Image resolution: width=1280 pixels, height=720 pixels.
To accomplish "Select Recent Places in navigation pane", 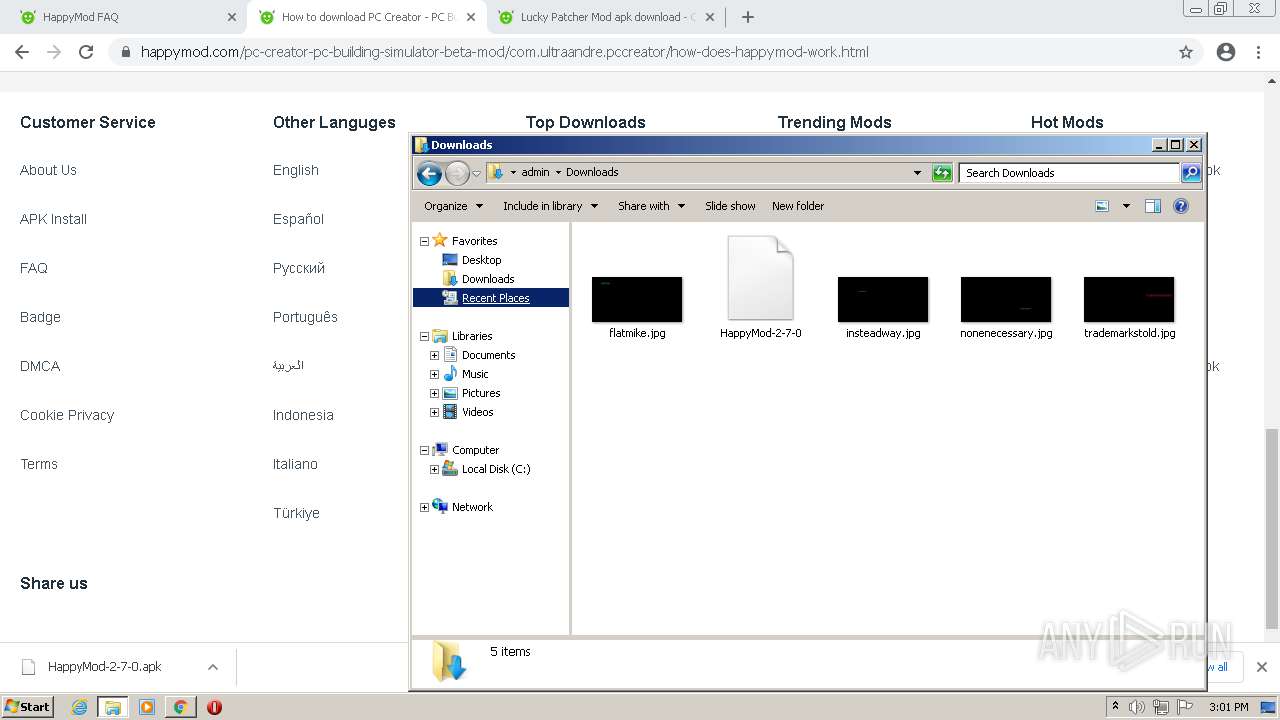I will [x=495, y=298].
